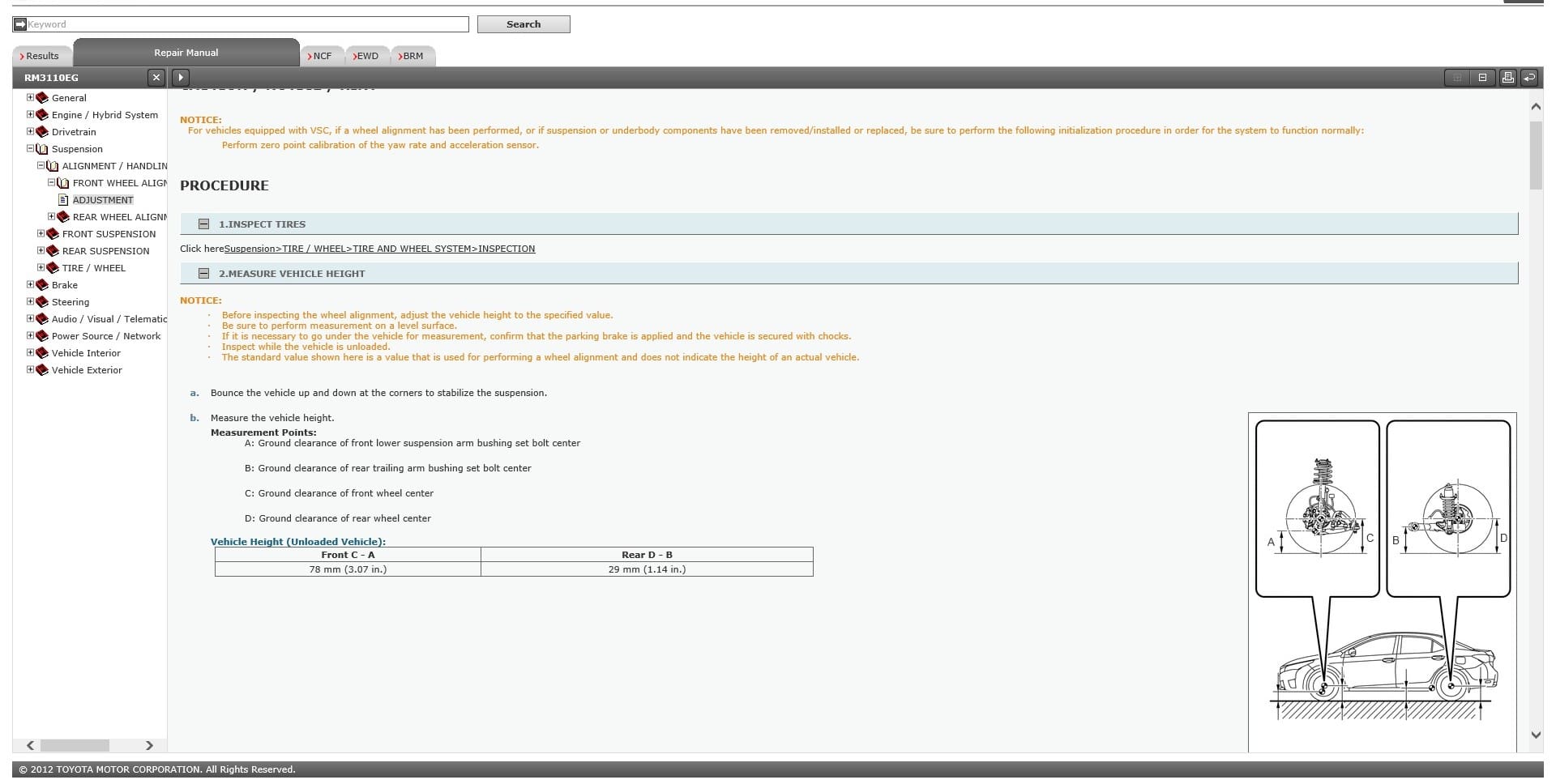1556x784 pixels.
Task: Open the Results tab
Action: click(x=42, y=56)
